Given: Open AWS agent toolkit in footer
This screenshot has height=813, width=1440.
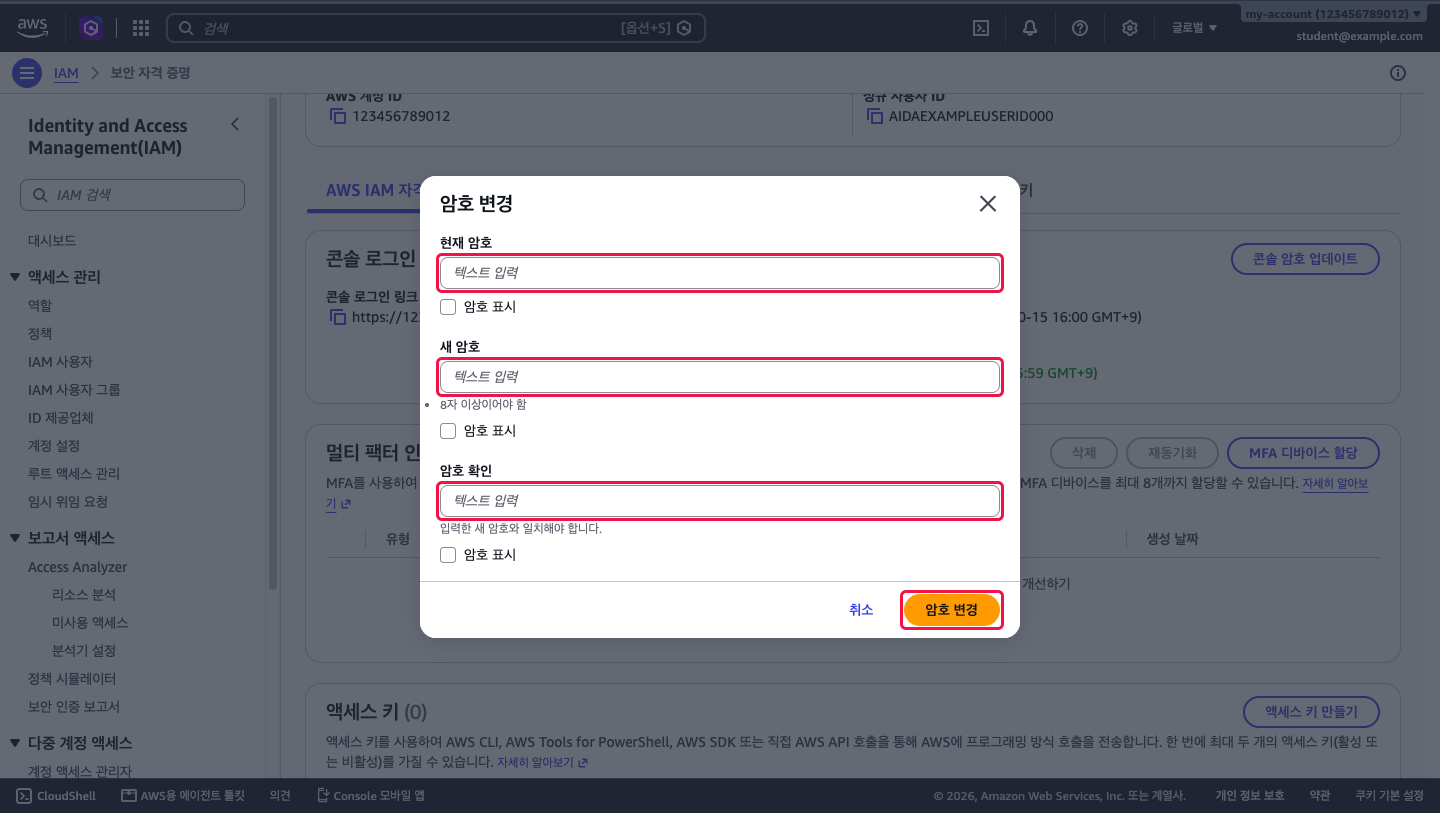Looking at the screenshot, I should tap(183, 796).
